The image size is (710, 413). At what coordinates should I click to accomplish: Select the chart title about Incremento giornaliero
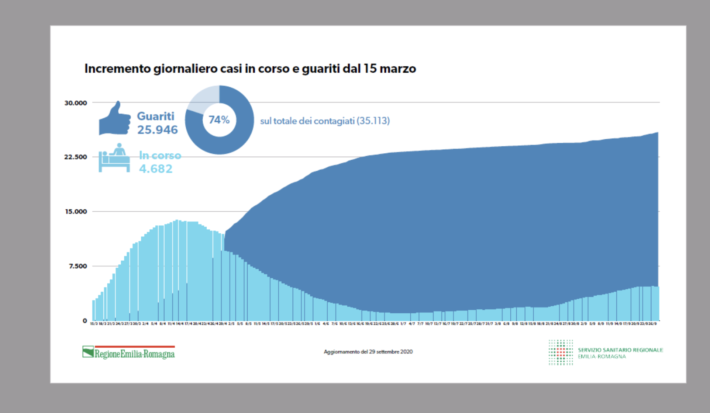coord(249,70)
